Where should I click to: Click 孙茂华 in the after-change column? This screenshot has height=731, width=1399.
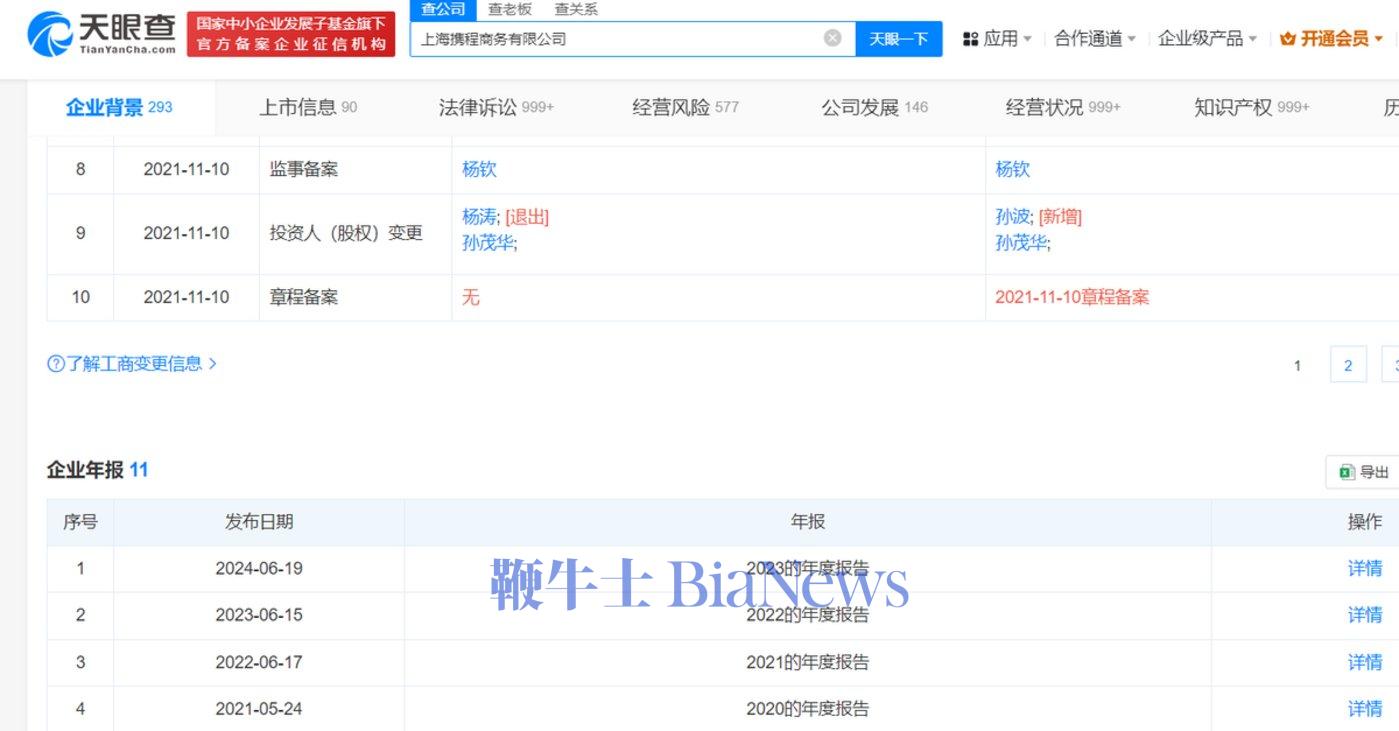tap(1021, 242)
